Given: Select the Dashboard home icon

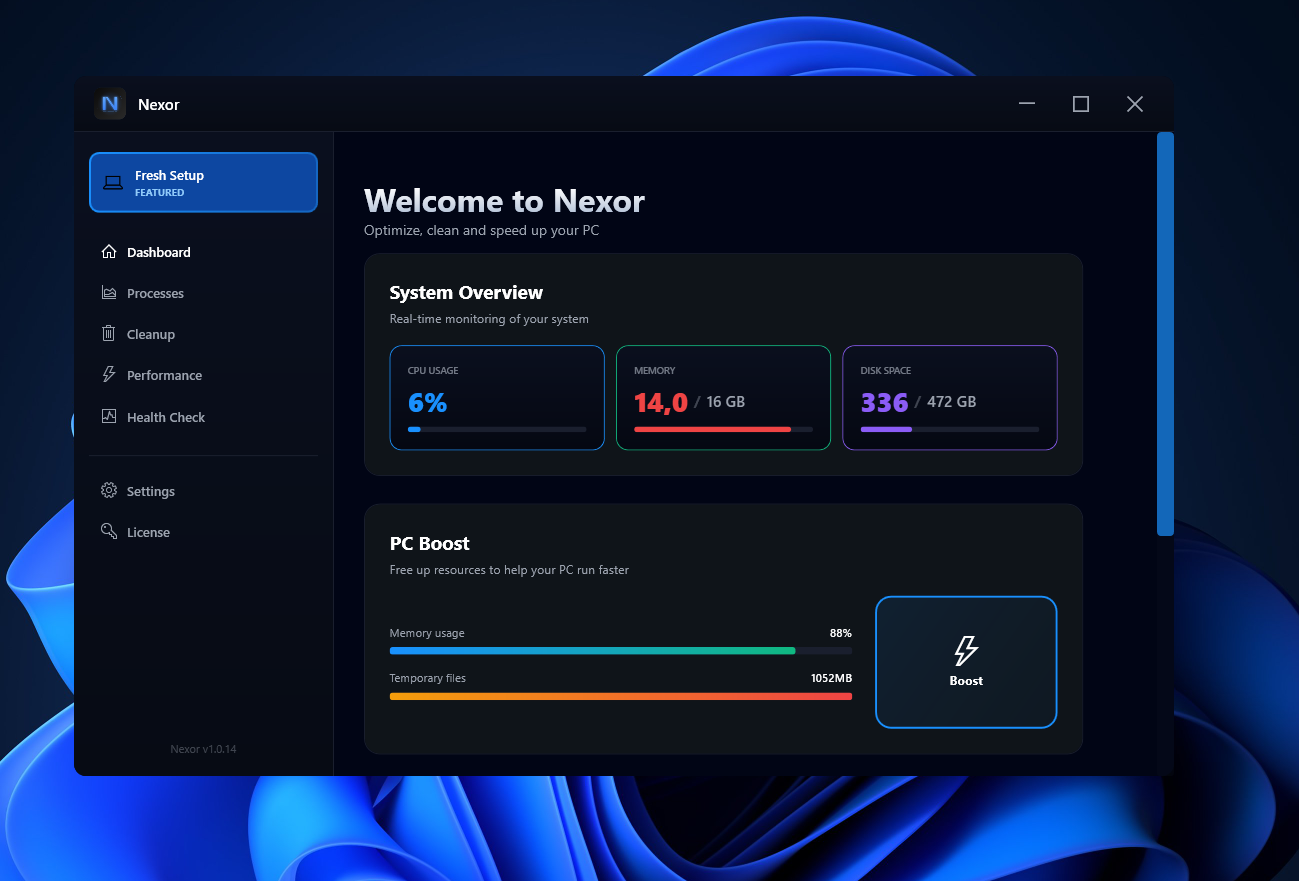Looking at the screenshot, I should [x=109, y=252].
